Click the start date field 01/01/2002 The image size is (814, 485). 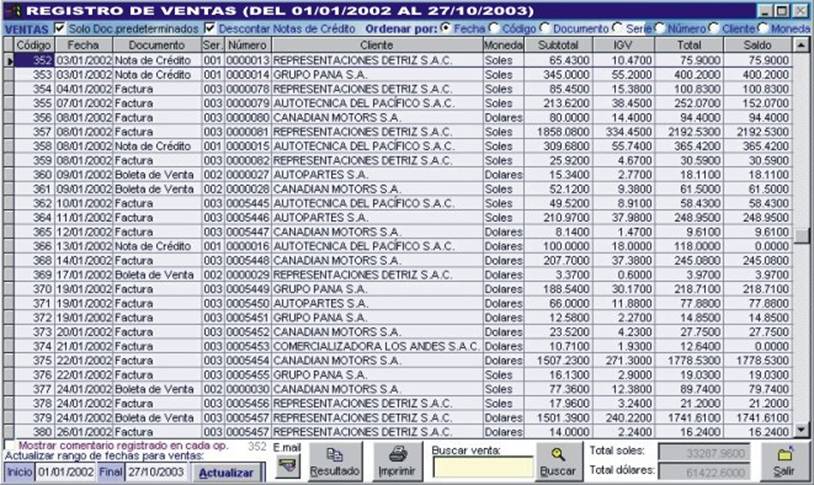coord(65,472)
